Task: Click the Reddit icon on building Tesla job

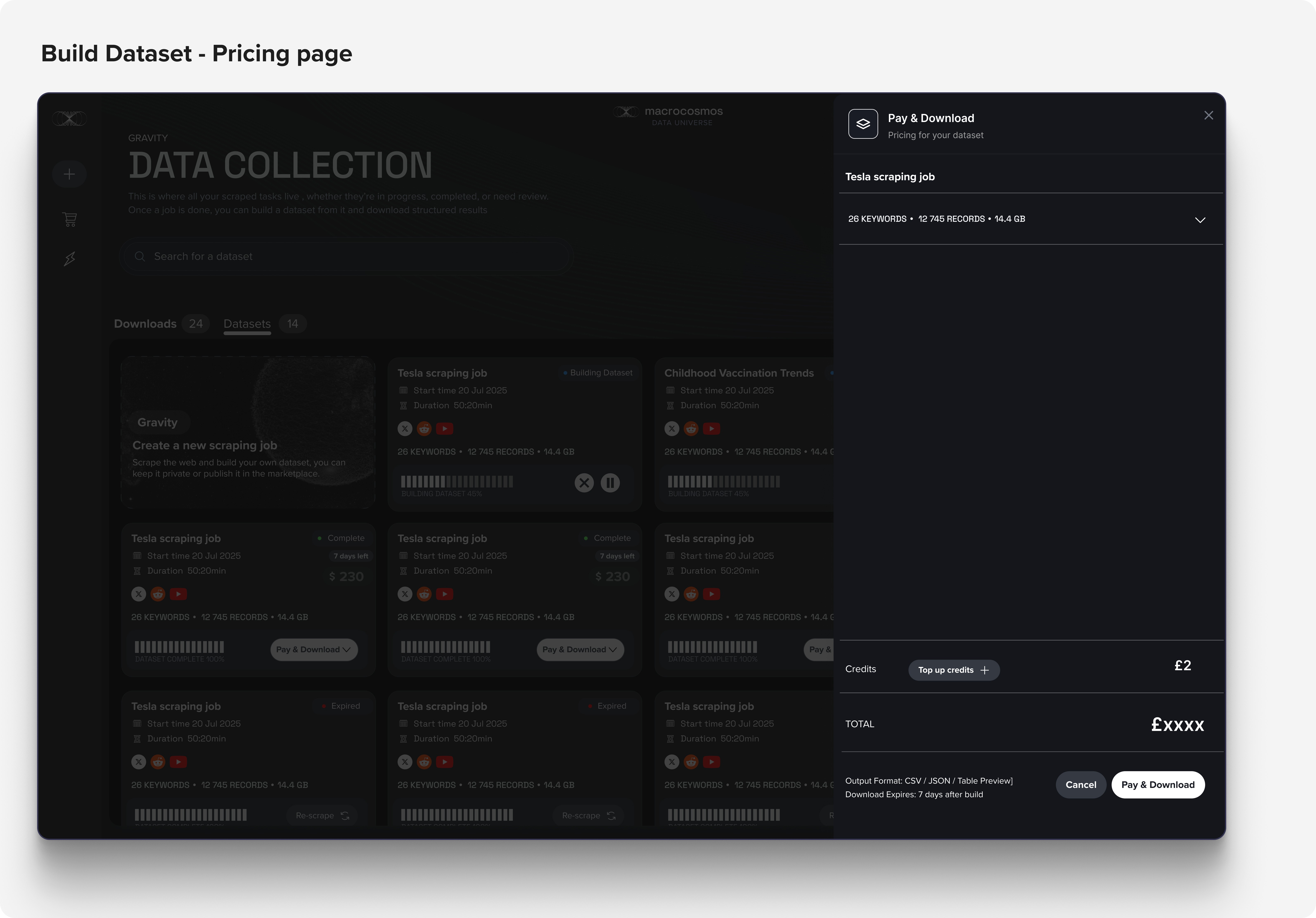Action: (x=424, y=429)
